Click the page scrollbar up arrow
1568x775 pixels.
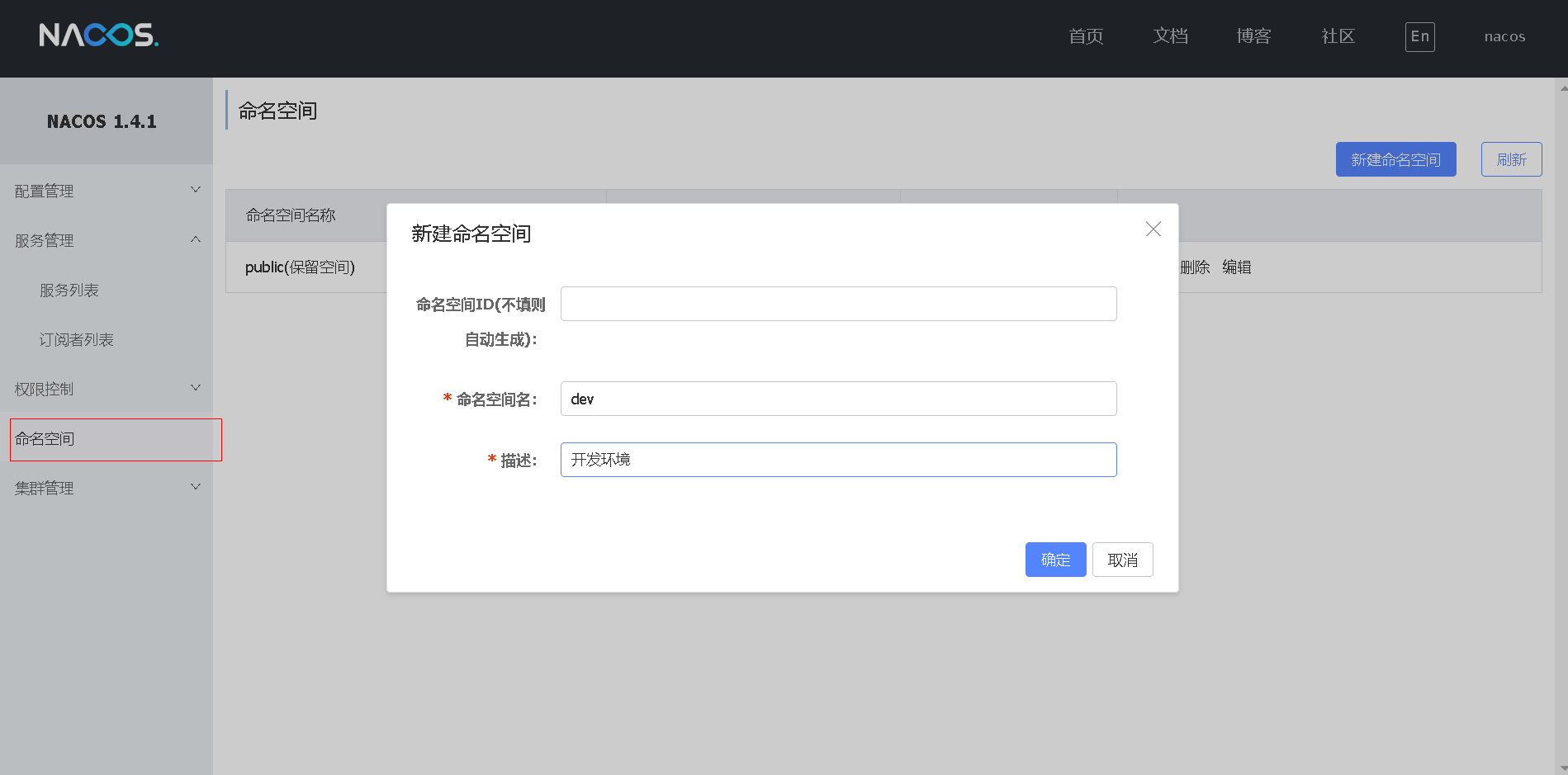tap(1562, 87)
